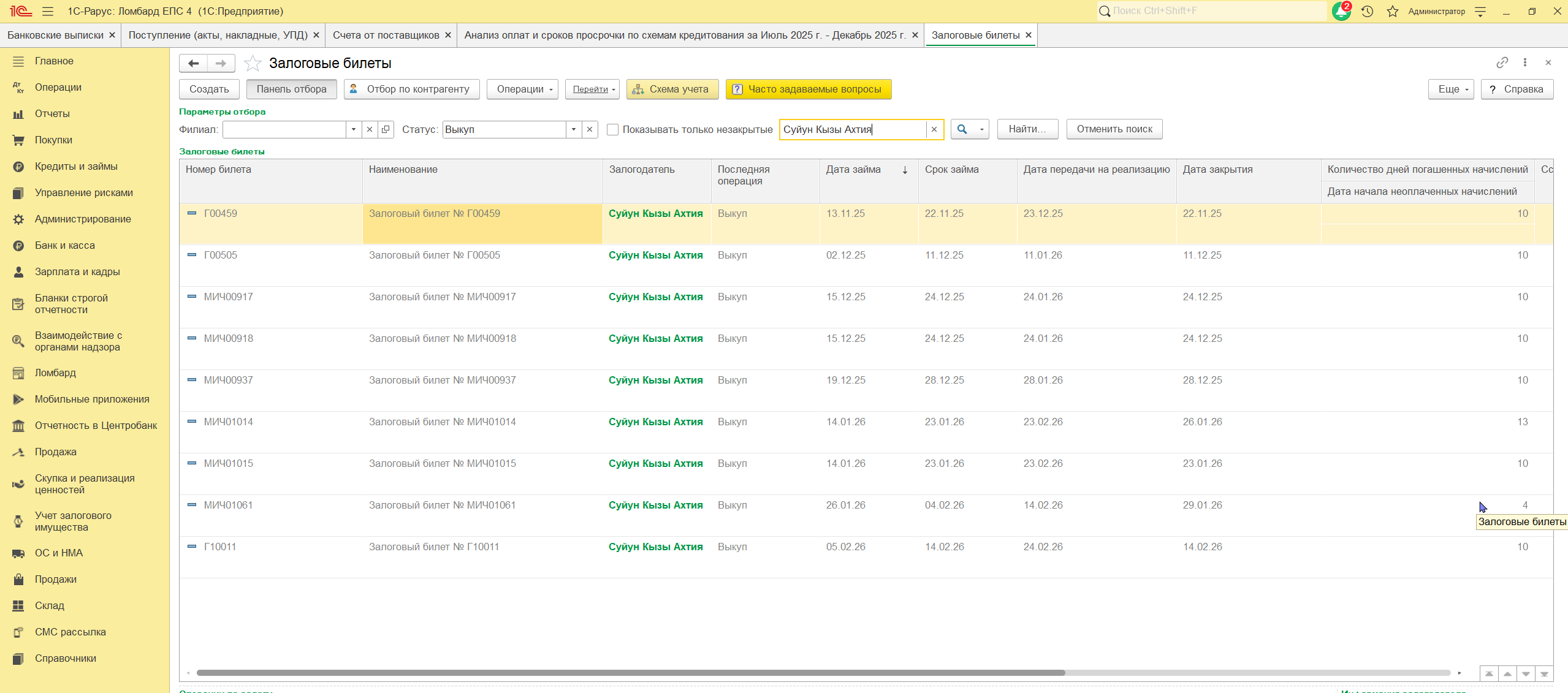
Task: Add Залоговые билеты to favorites star
Action: 253,63
